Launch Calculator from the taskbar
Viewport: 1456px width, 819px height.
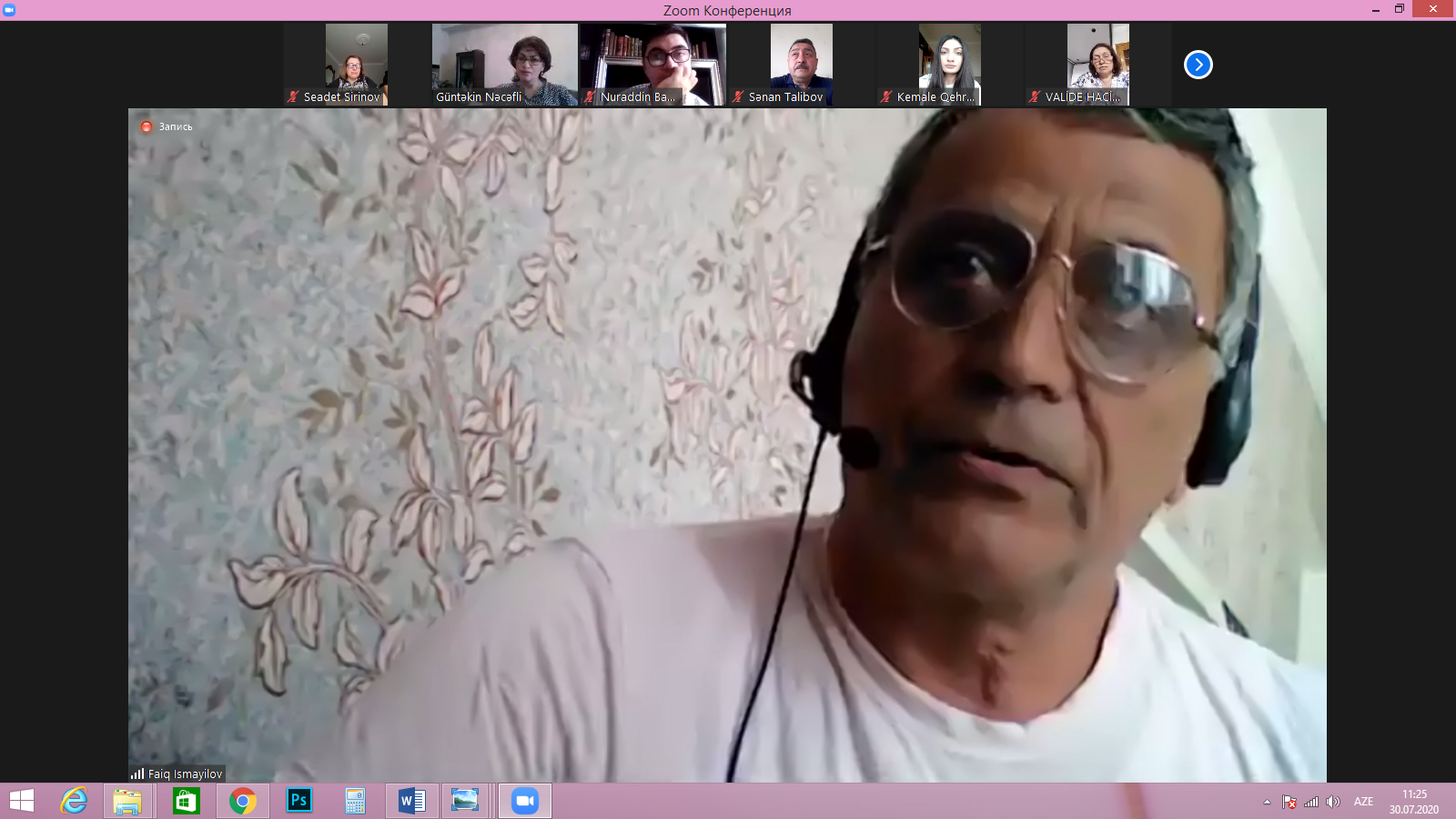[x=355, y=801]
